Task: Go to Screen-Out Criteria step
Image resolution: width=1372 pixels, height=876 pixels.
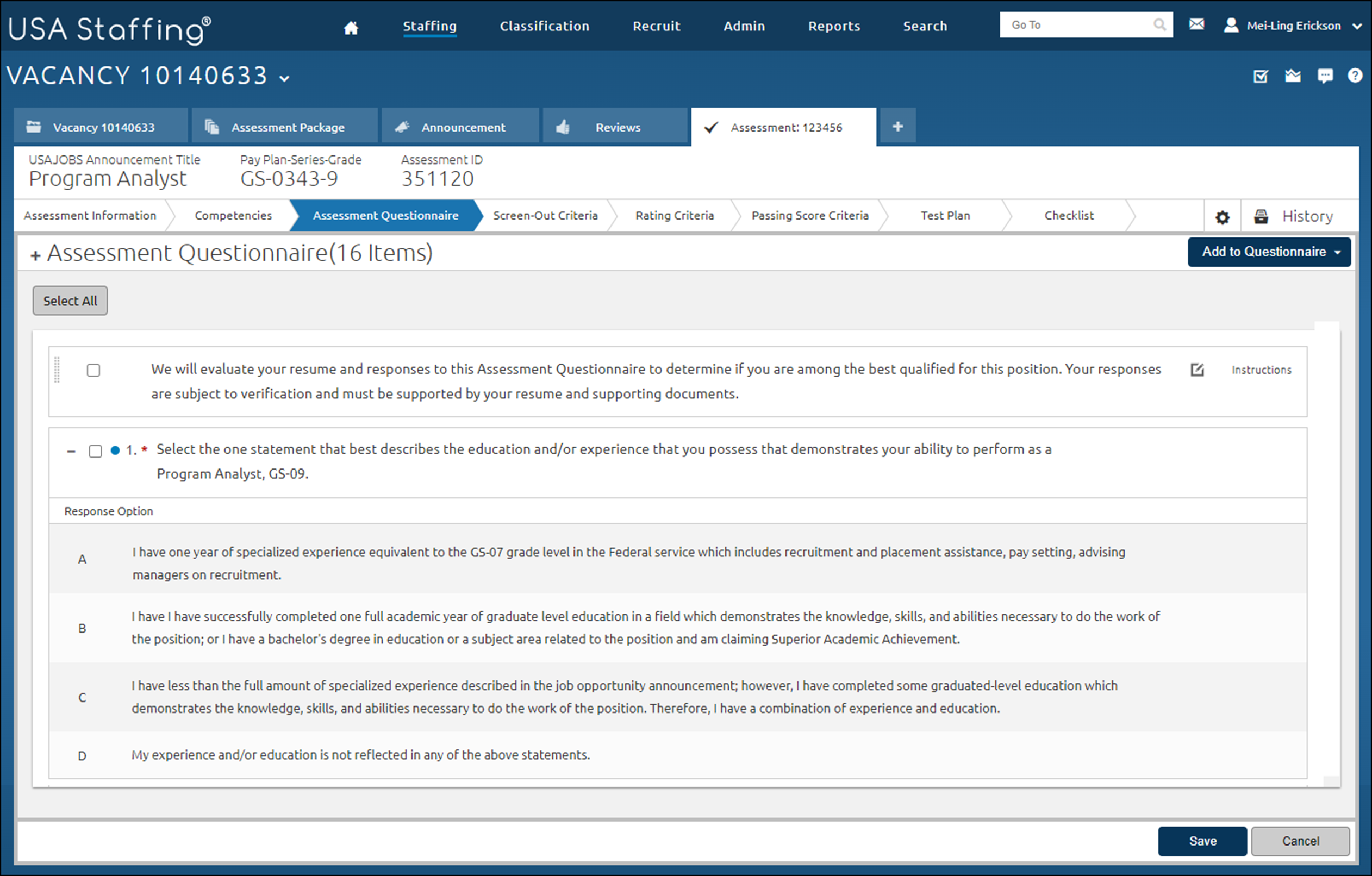Action: click(545, 215)
